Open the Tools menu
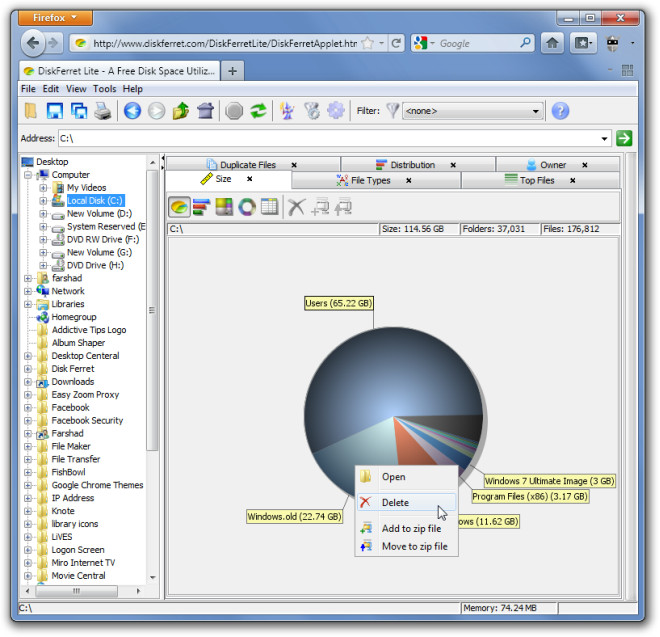Viewport: 660px width, 637px height. [105, 89]
